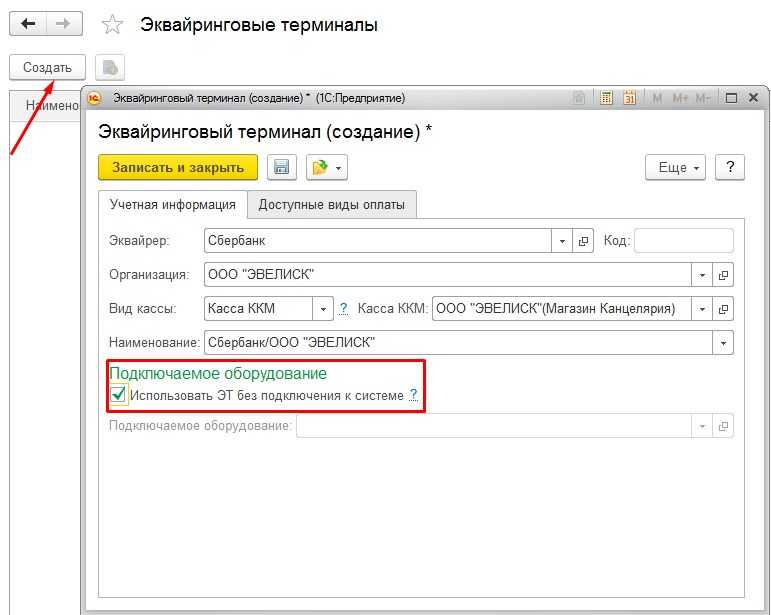Viewport: 771px width, 615px height.
Task: Open help with the question mark button
Action: (730, 168)
